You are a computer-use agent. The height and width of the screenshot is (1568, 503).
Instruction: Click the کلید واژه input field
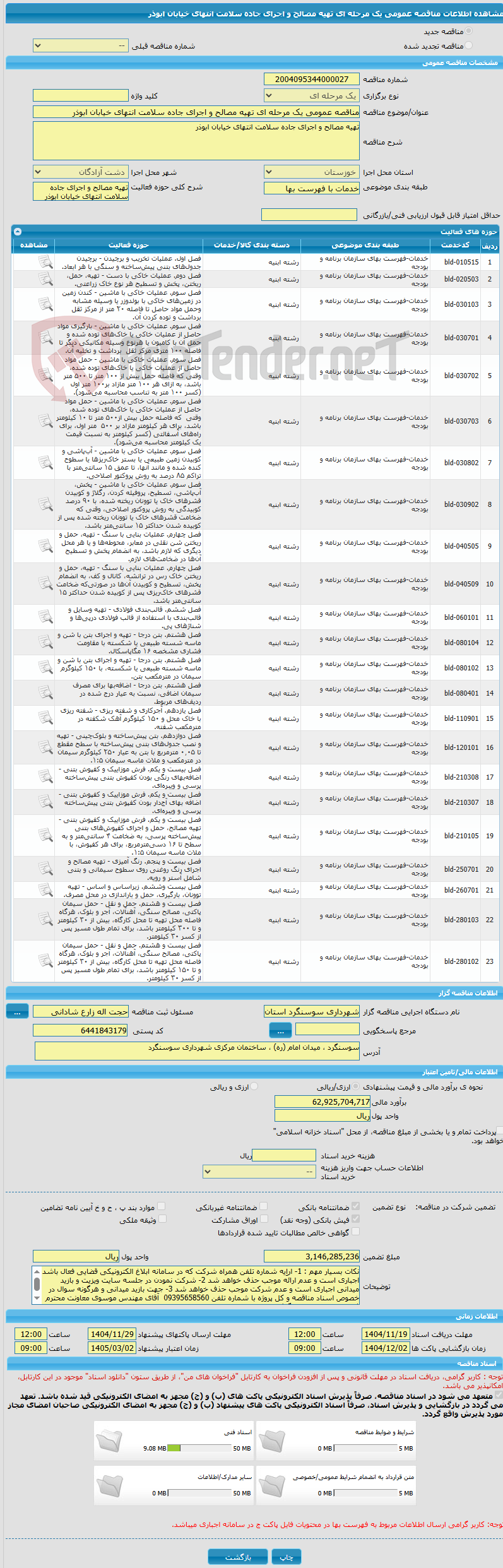[80, 95]
